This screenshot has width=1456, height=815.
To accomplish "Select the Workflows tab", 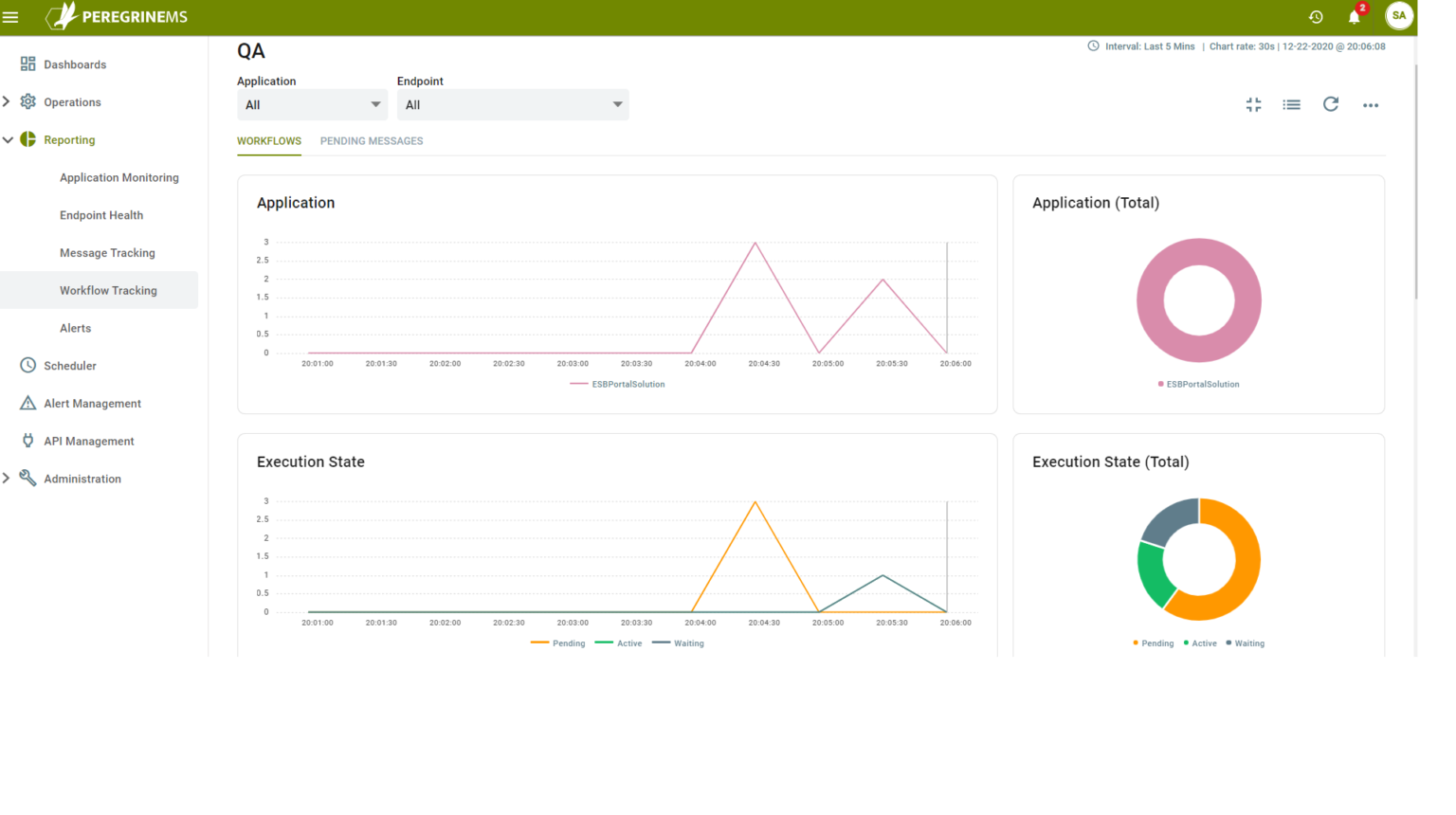I will pyautogui.click(x=269, y=140).
